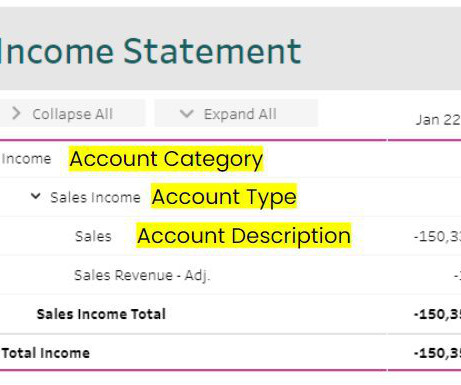Click the Collapse All chevron icon
Screen dimensions: 461x385
[x=16, y=113]
